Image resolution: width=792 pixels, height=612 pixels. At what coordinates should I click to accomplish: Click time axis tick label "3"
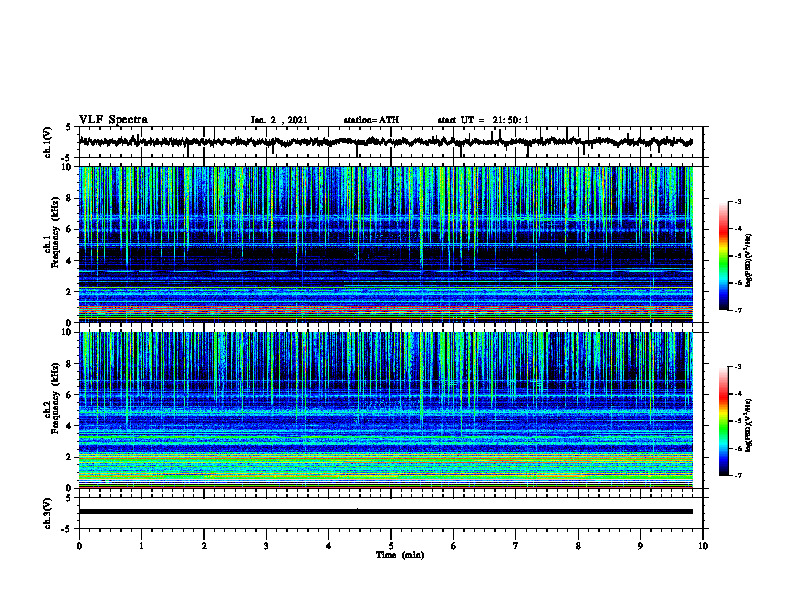[x=266, y=546]
